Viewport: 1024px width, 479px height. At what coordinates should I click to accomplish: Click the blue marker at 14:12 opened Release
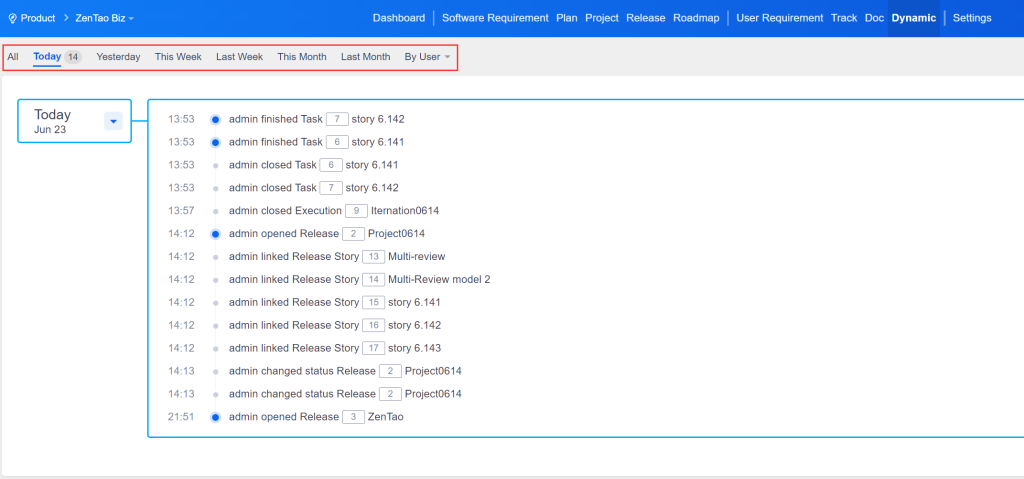[215, 234]
